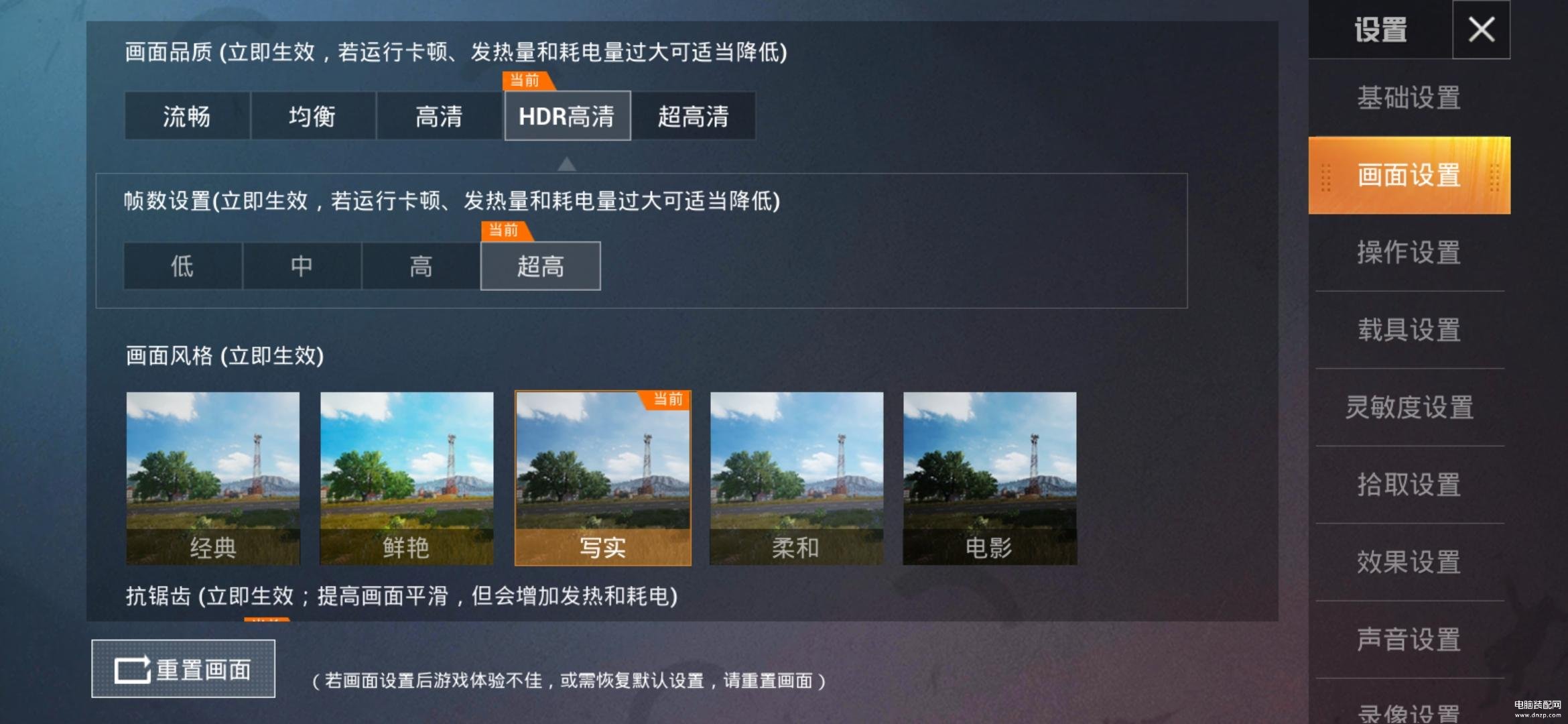This screenshot has height=724, width=1568.
Task: Pick the 经典 style thumbnail
Action: tap(213, 479)
